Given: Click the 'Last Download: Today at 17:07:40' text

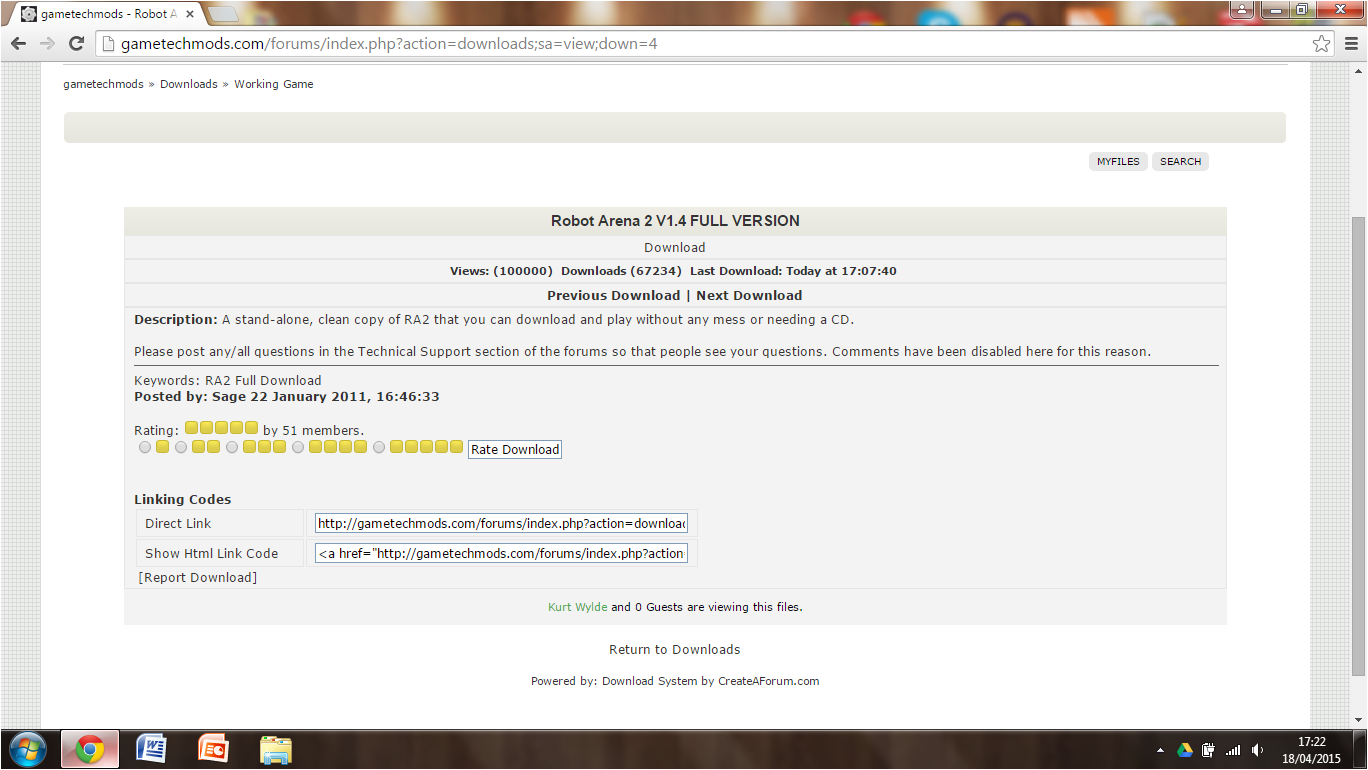Looking at the screenshot, I should pyautogui.click(x=793, y=271).
